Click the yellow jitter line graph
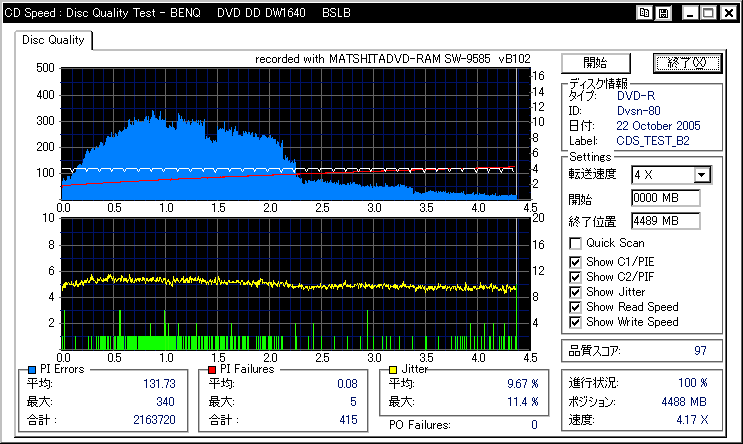743x444 pixels. pyautogui.click(x=289, y=283)
